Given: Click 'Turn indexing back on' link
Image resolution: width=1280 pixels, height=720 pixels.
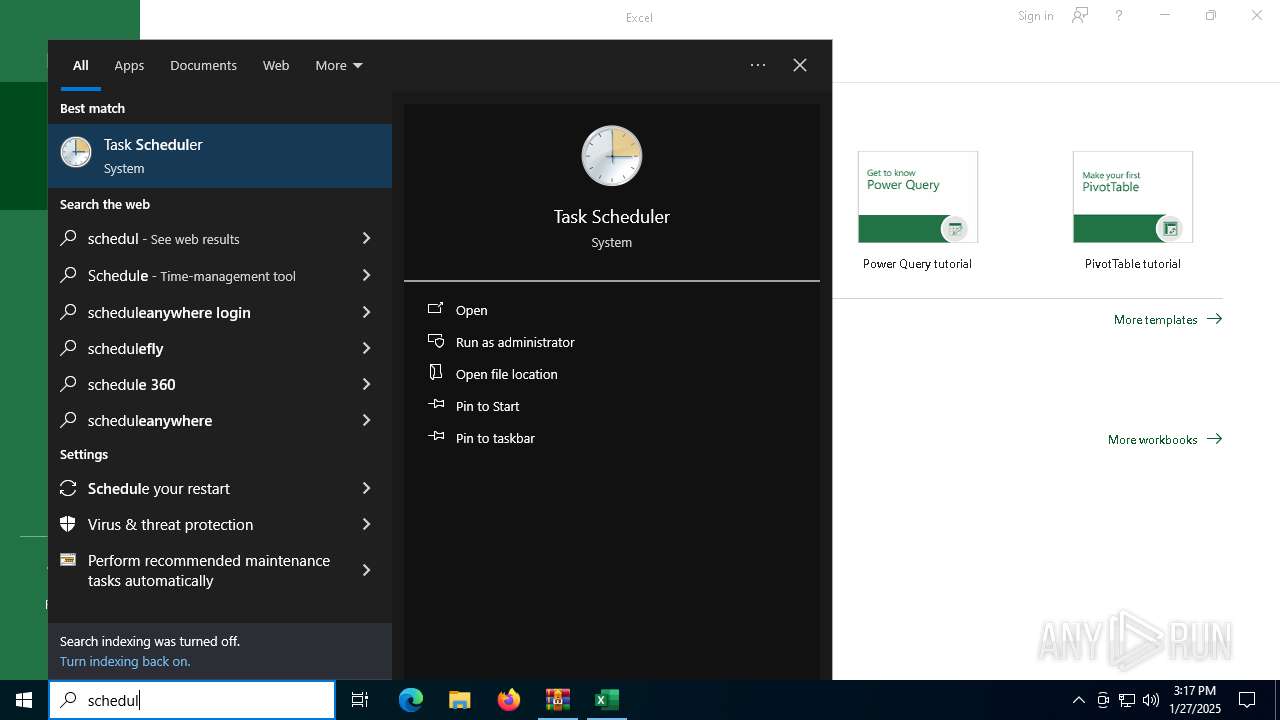Looking at the screenshot, I should (x=125, y=662).
